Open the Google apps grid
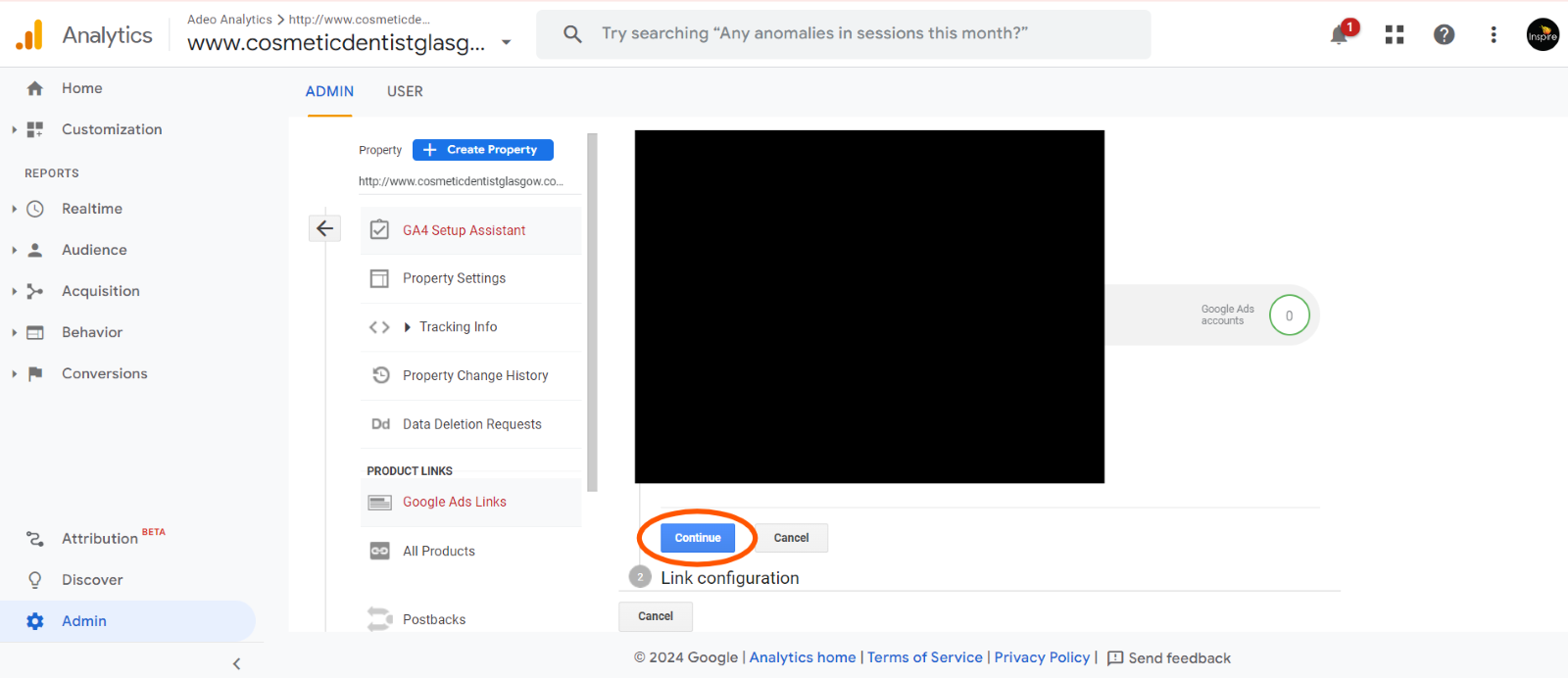This screenshot has width=1568, height=678. (x=1395, y=35)
